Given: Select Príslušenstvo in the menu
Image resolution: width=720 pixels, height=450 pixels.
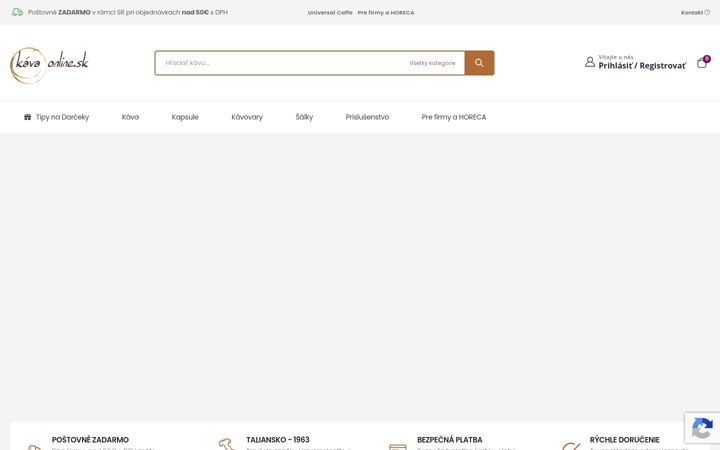Looking at the screenshot, I should point(367,117).
